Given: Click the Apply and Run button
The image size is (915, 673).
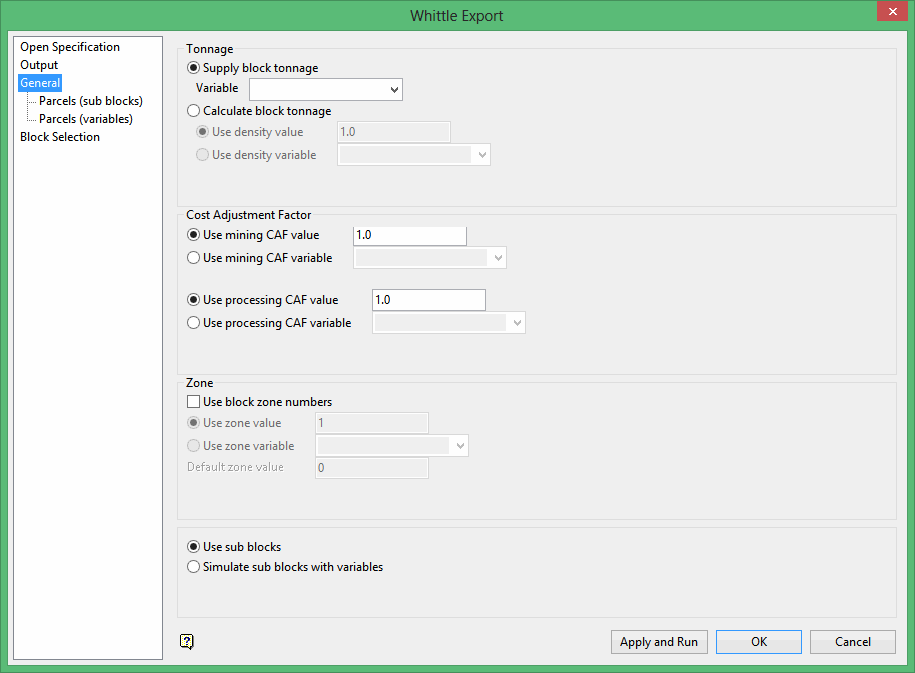Looking at the screenshot, I should [659, 641].
